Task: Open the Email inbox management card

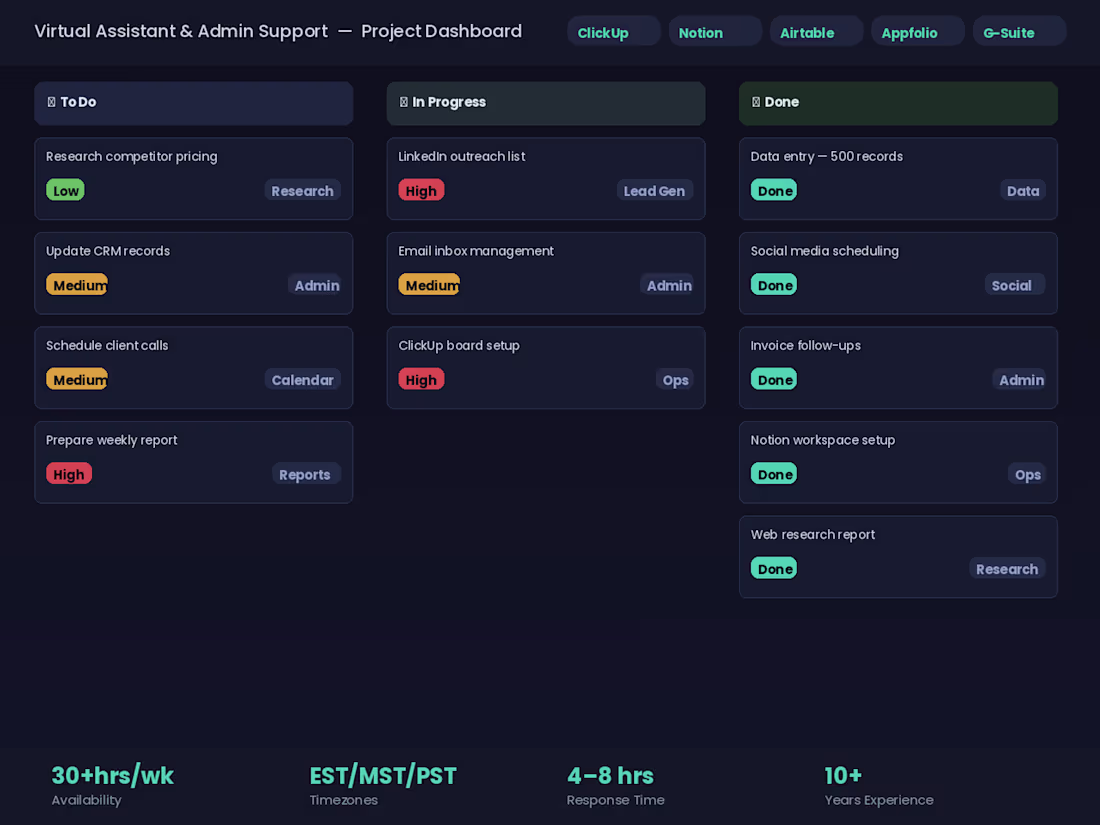Action: (546, 274)
